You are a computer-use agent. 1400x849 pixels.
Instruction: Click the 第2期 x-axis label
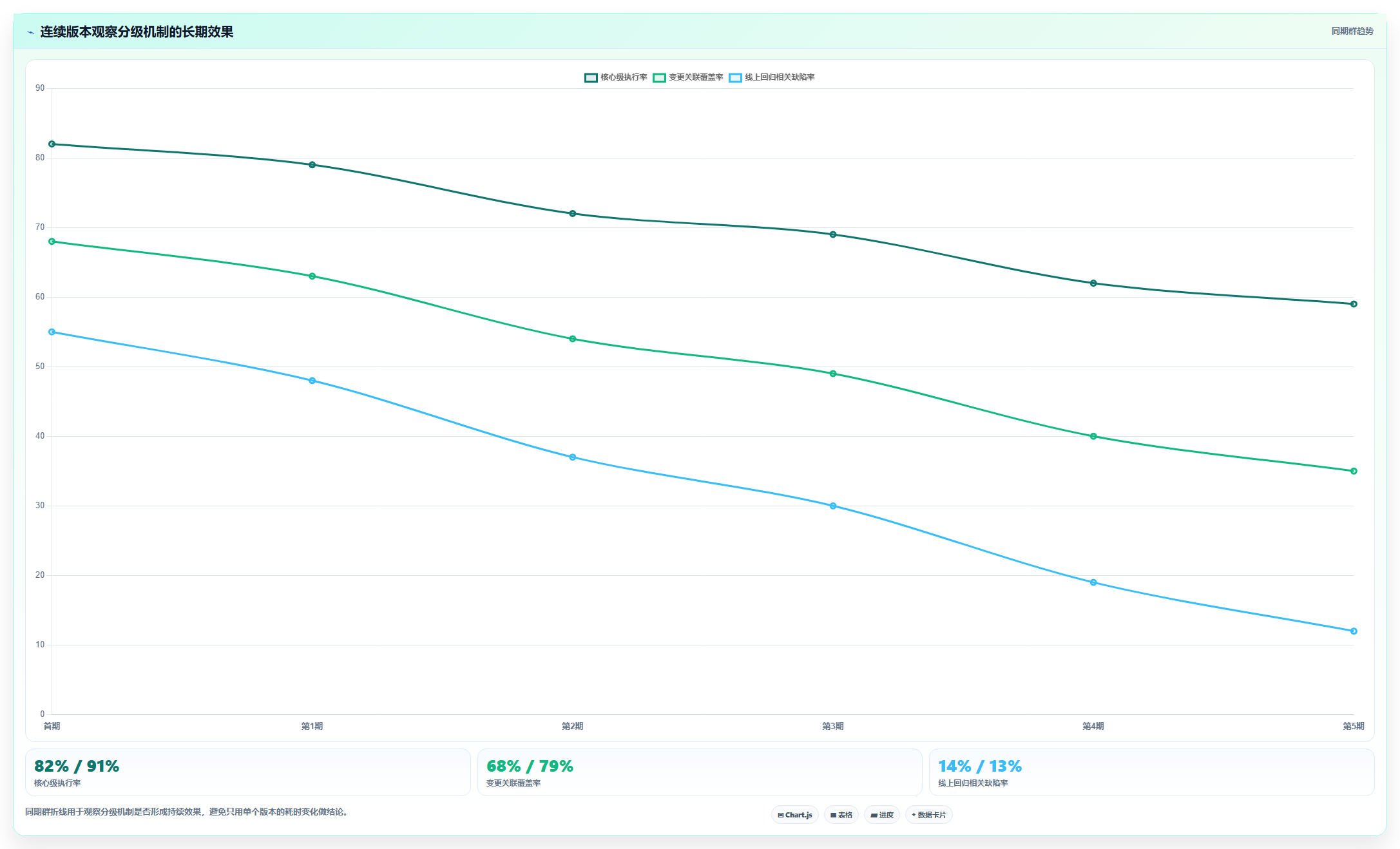(x=573, y=726)
